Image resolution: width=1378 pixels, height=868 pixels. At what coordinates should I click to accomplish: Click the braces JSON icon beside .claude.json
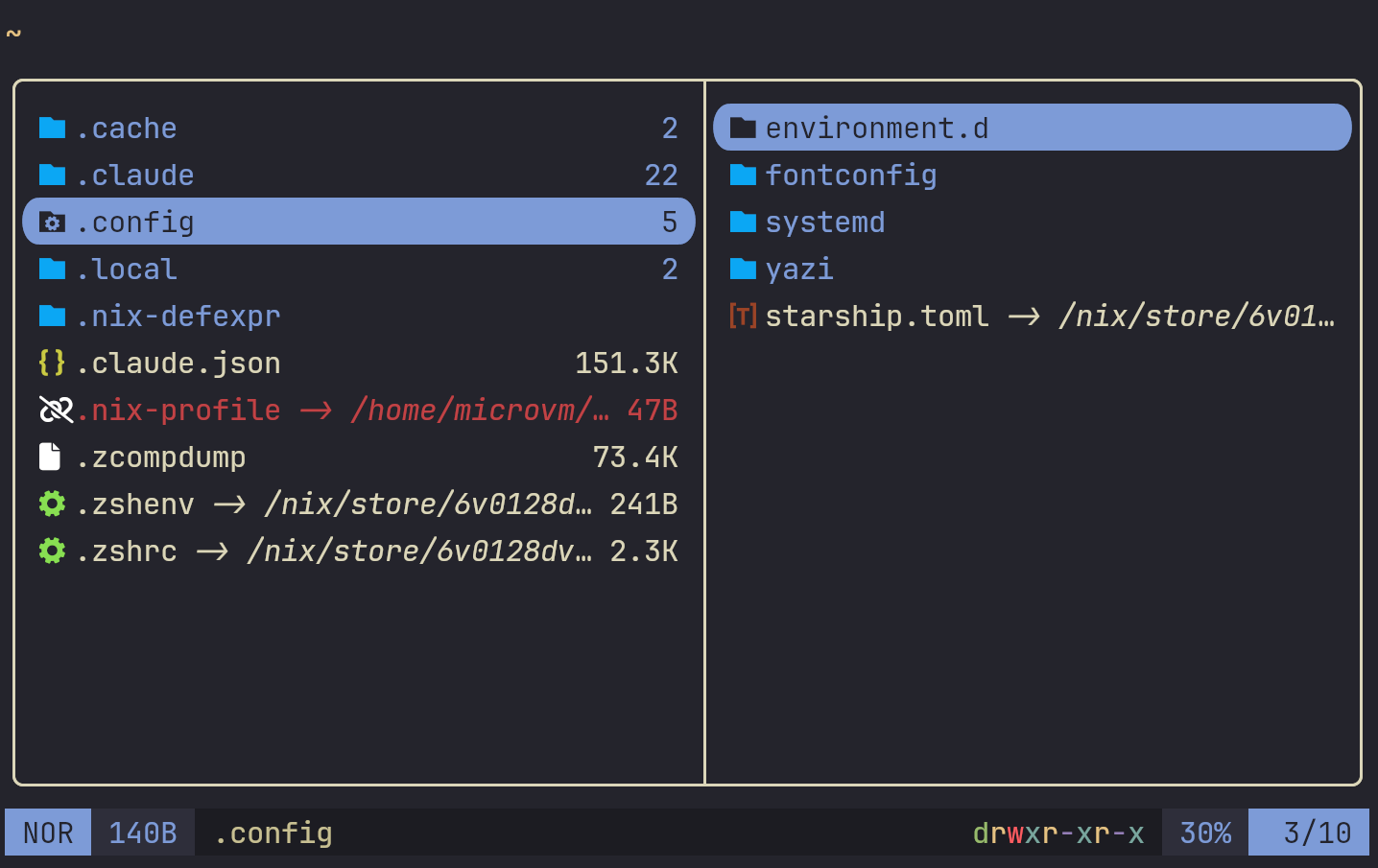[52, 363]
